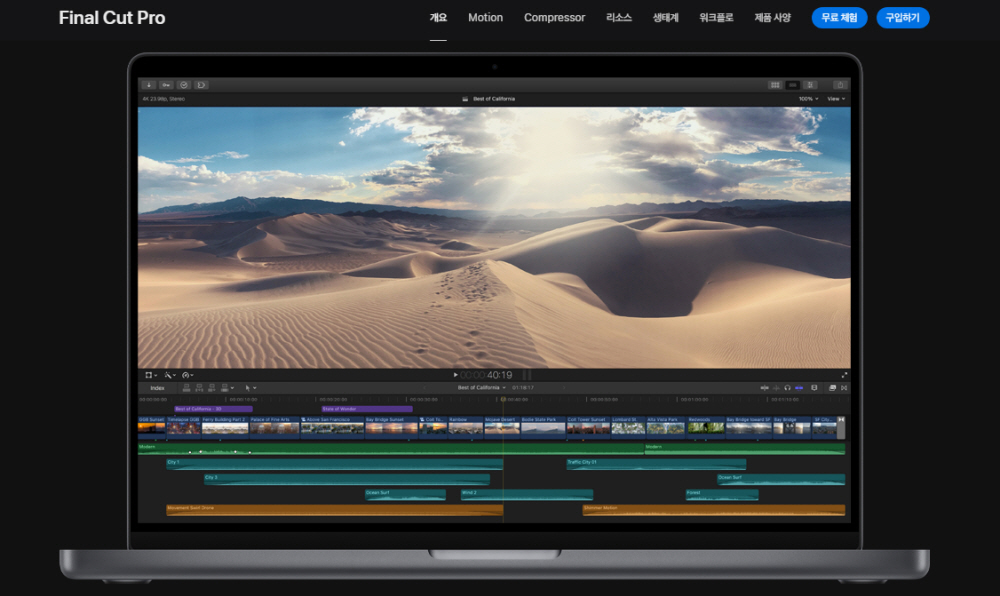The image size is (1000, 596).
Task: Open the Transform tool dropdown
Action: pos(151,375)
